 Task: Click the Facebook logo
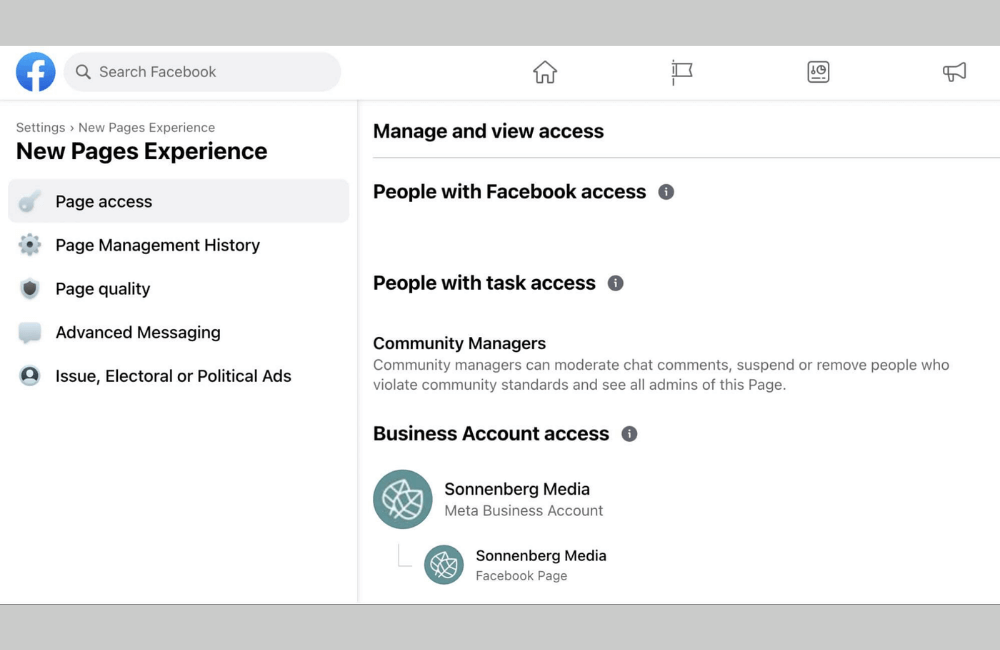click(x=35, y=71)
